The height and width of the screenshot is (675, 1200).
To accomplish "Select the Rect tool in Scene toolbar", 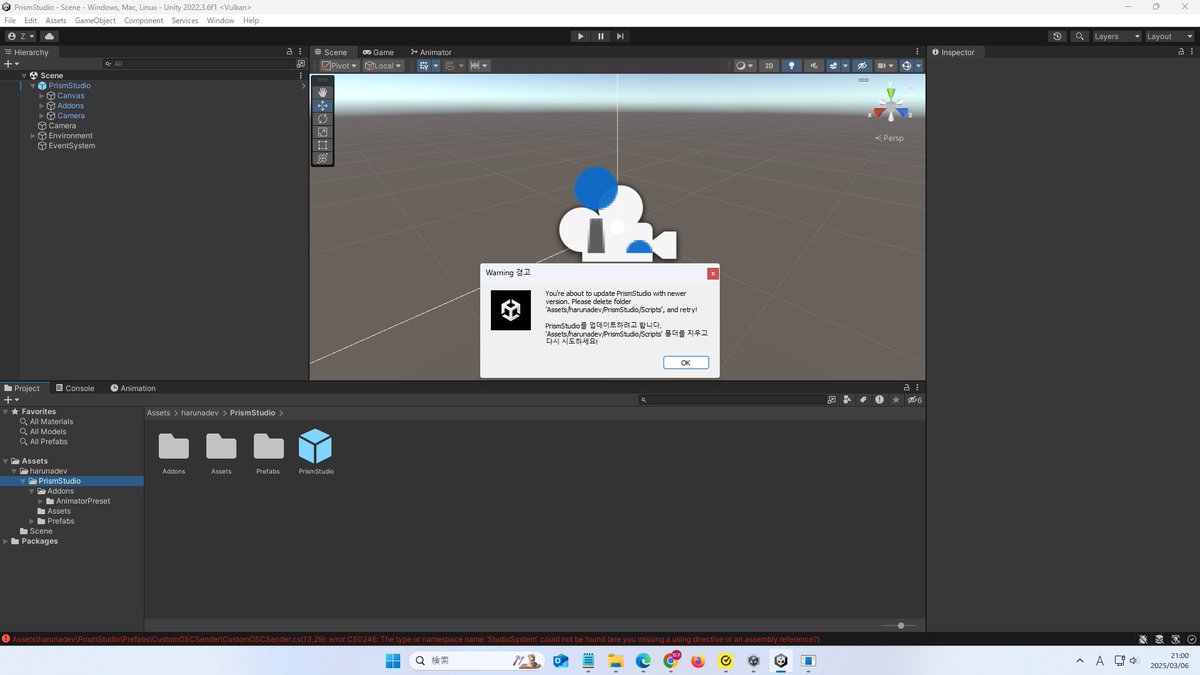I will click(x=322, y=145).
